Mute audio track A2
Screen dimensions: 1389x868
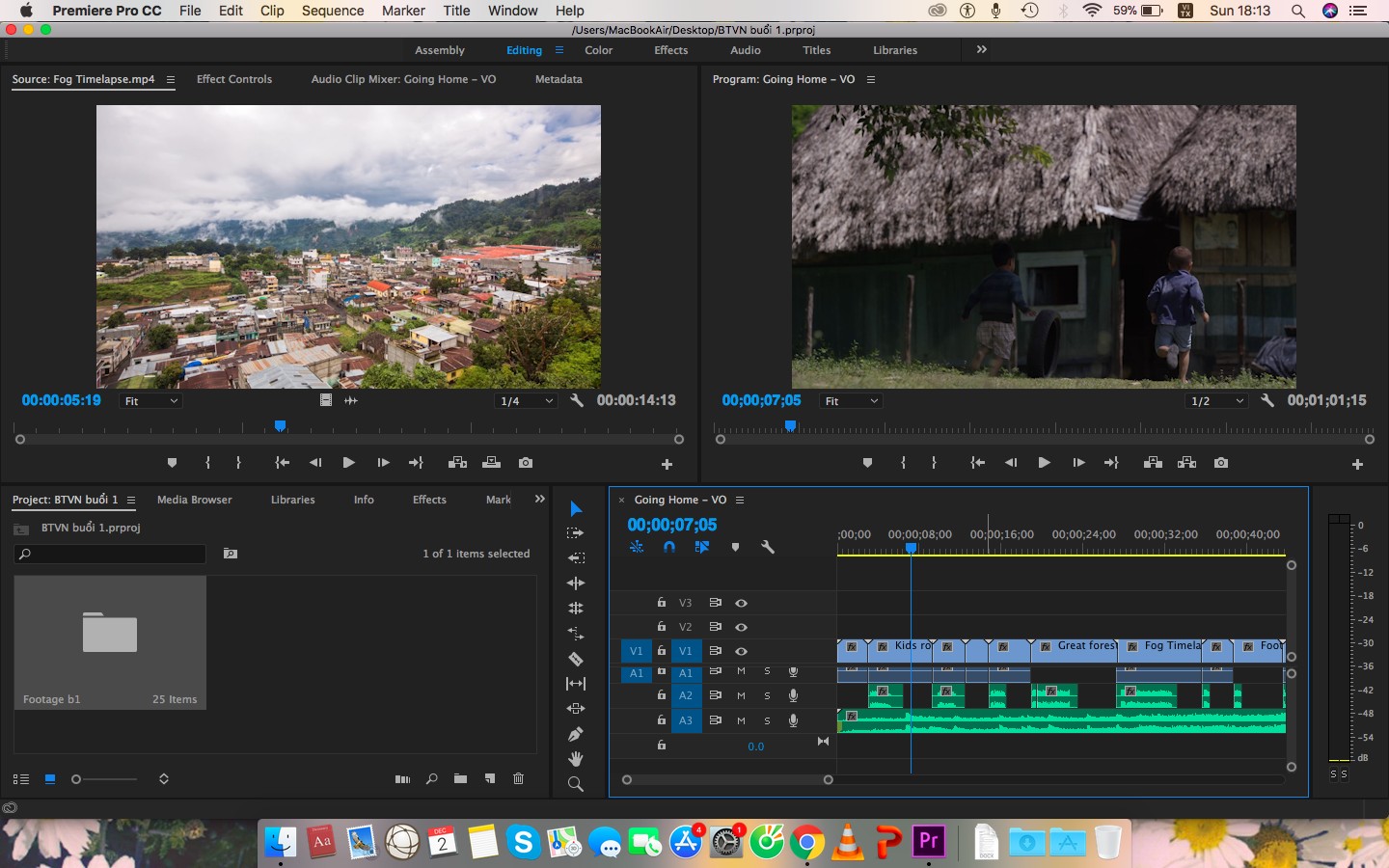[741, 695]
